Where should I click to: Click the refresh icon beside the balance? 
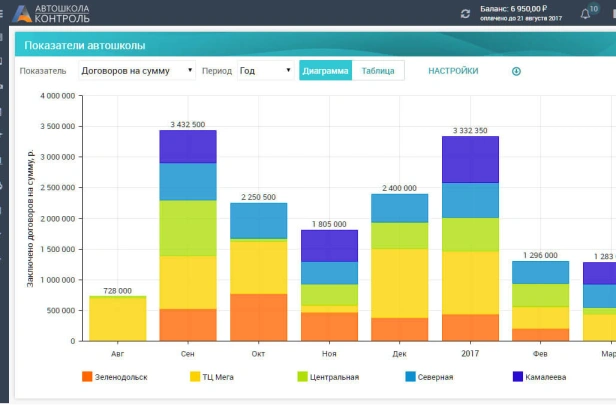[x=465, y=13]
